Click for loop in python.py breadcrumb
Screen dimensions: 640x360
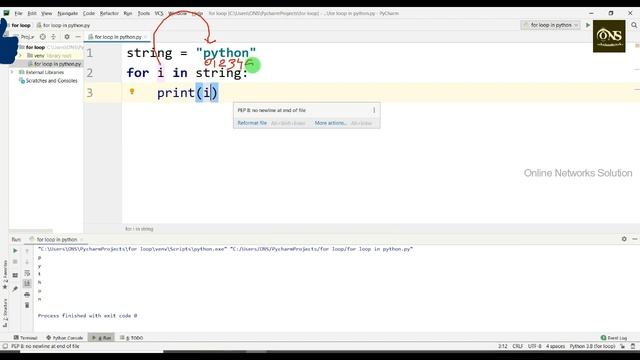[x=63, y=25]
